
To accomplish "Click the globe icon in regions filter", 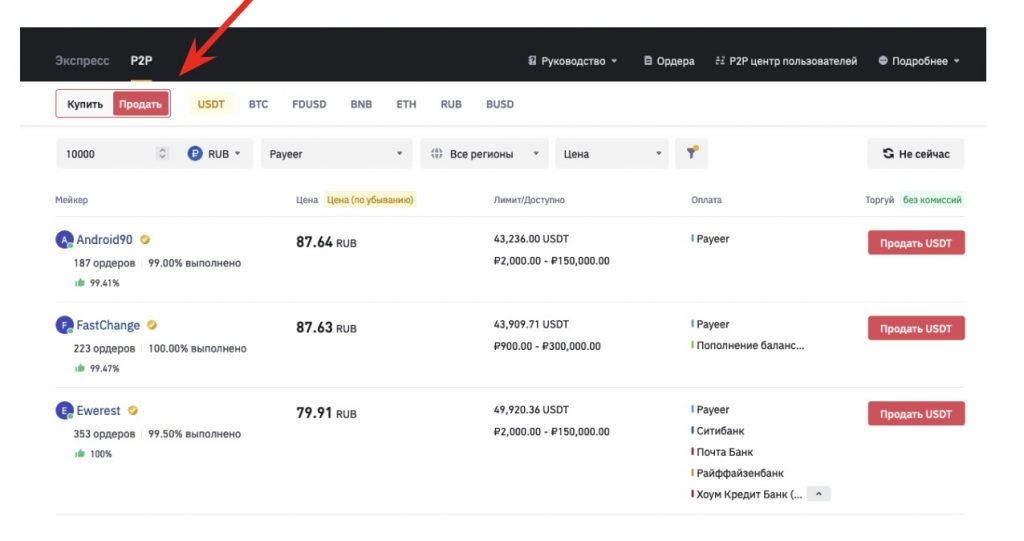I will coord(437,154).
